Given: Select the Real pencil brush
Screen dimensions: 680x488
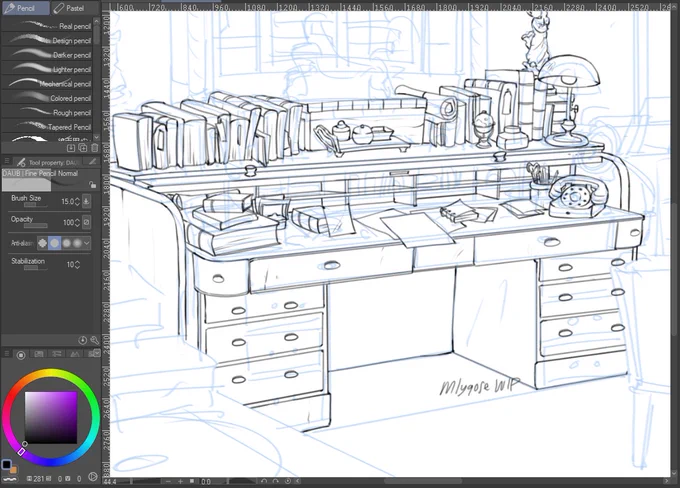Looking at the screenshot, I should pyautogui.click(x=47, y=26).
